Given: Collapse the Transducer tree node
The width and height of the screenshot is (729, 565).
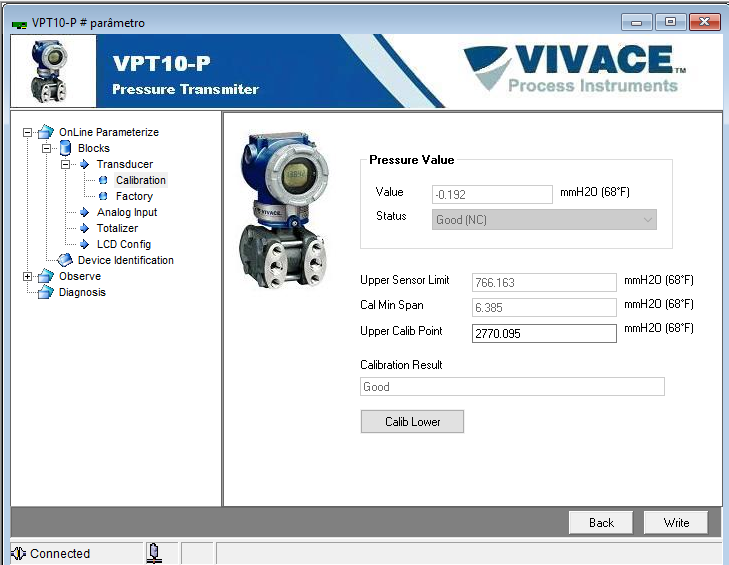Looking at the screenshot, I should (66, 165).
